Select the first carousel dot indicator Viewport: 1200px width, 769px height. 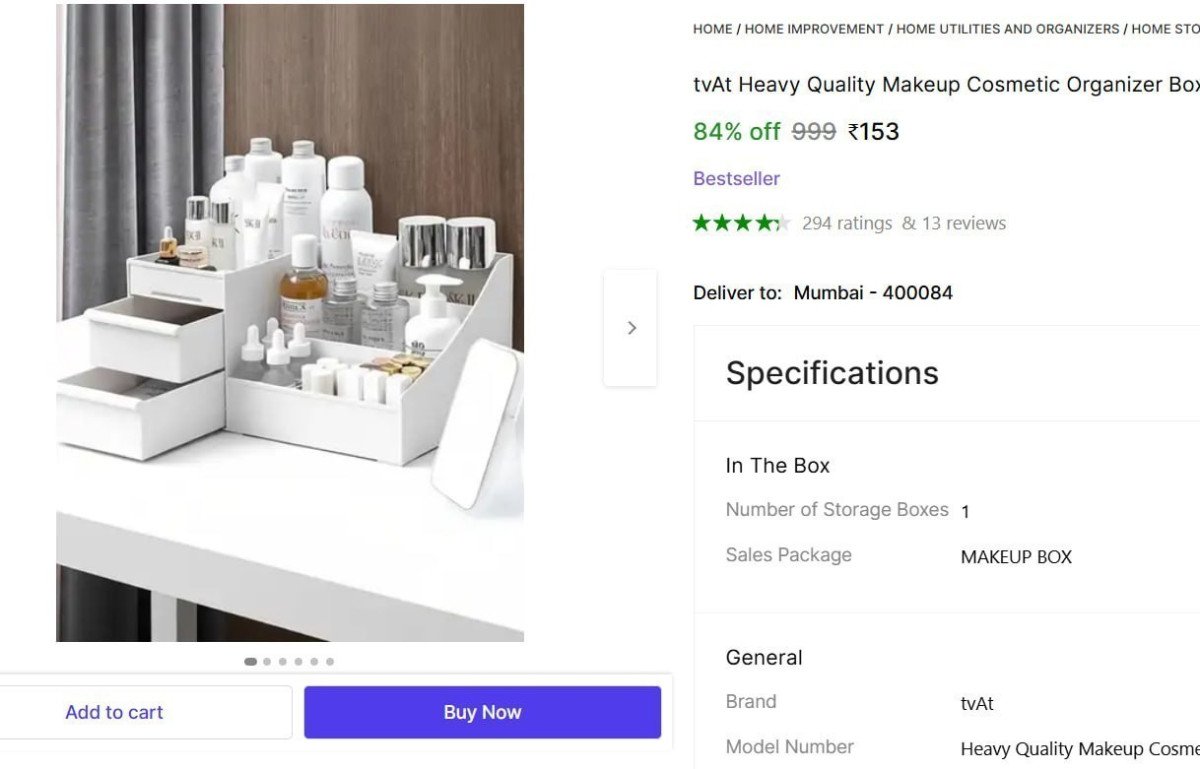point(250,661)
